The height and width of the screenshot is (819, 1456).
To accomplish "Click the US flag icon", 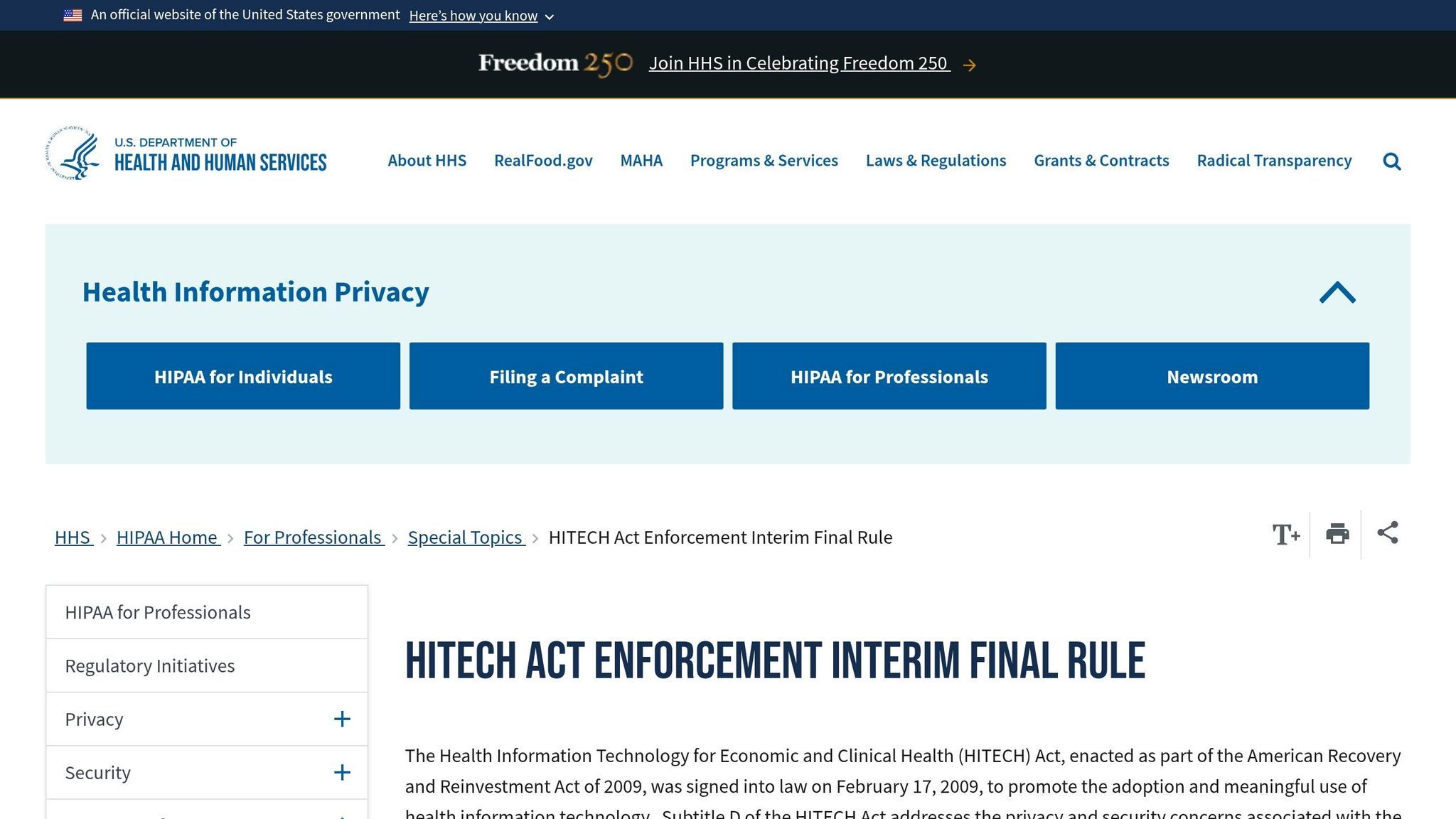I will click(x=73, y=15).
